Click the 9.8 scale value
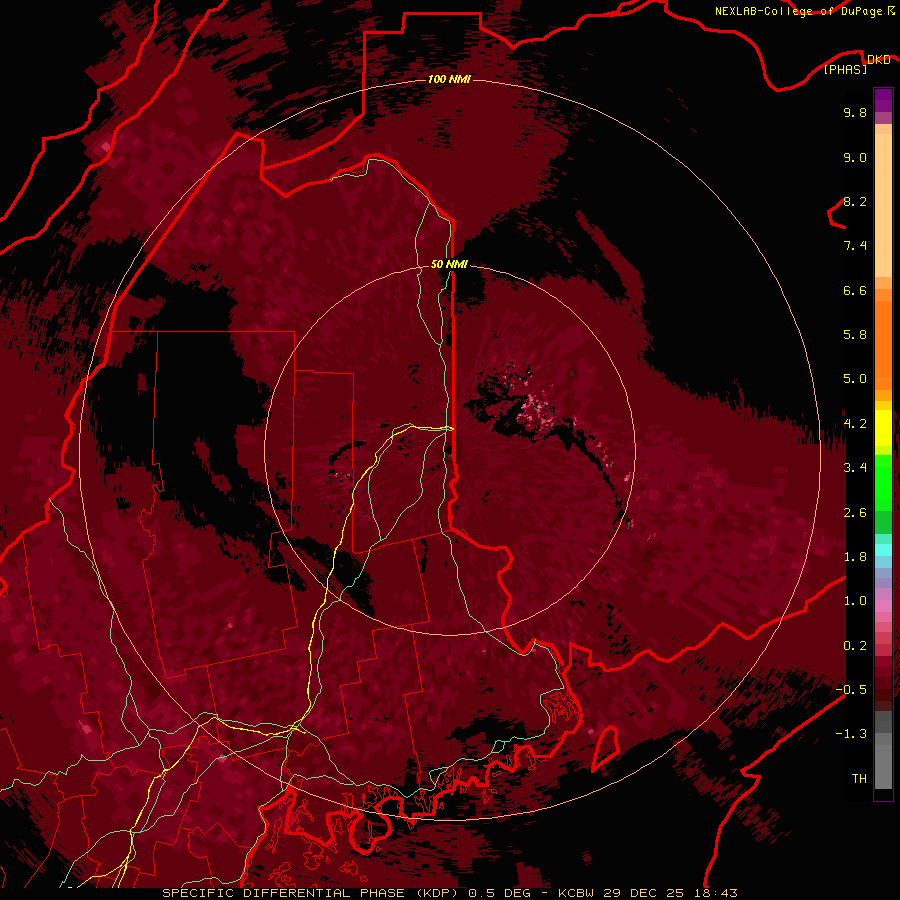The width and height of the screenshot is (900, 900). coord(855,112)
